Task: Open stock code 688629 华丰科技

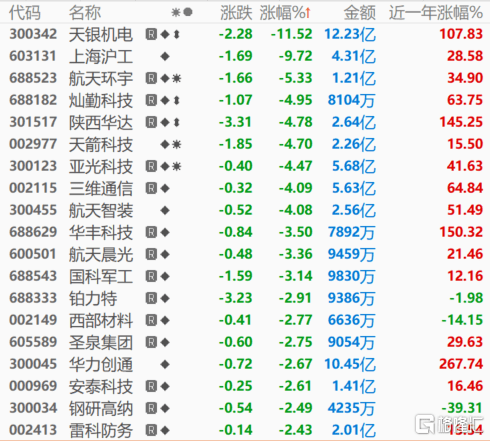Action: pos(33,232)
